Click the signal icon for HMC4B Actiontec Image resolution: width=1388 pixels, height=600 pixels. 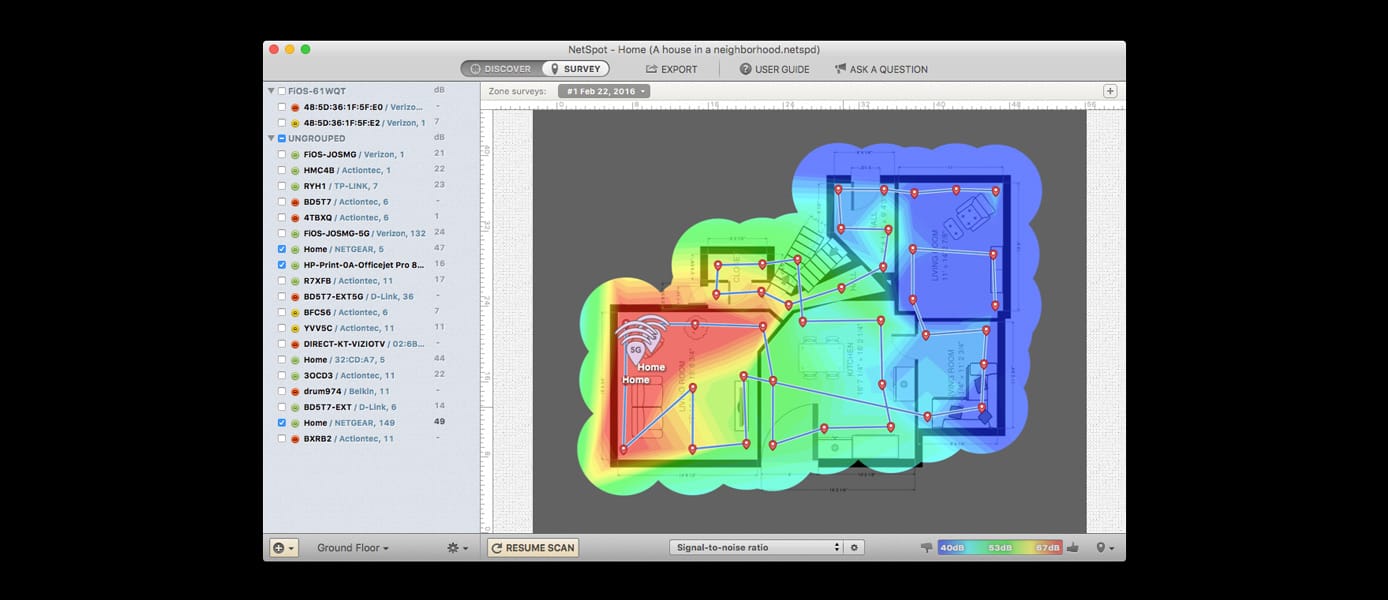point(295,171)
